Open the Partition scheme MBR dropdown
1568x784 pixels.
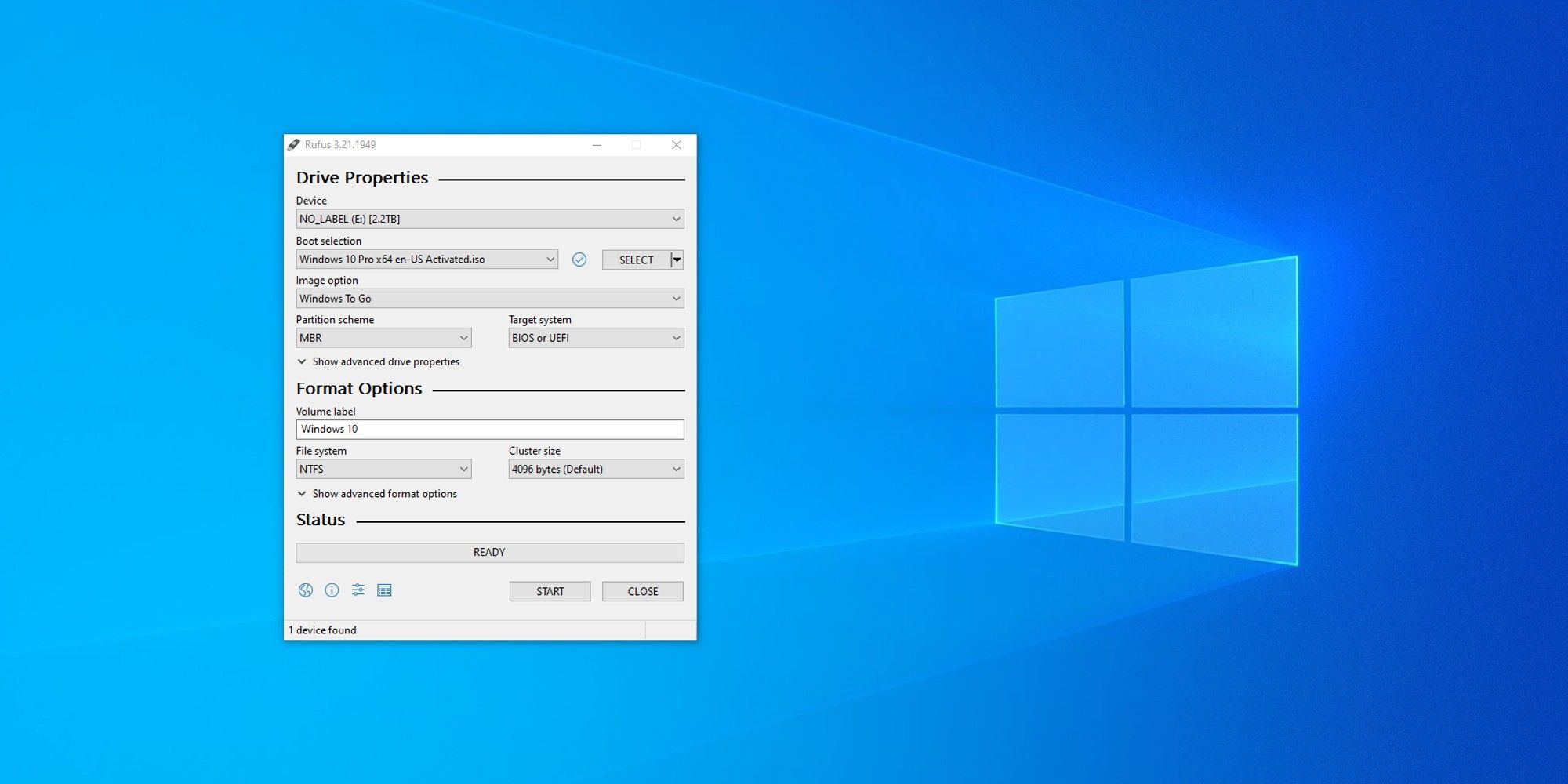coord(383,338)
